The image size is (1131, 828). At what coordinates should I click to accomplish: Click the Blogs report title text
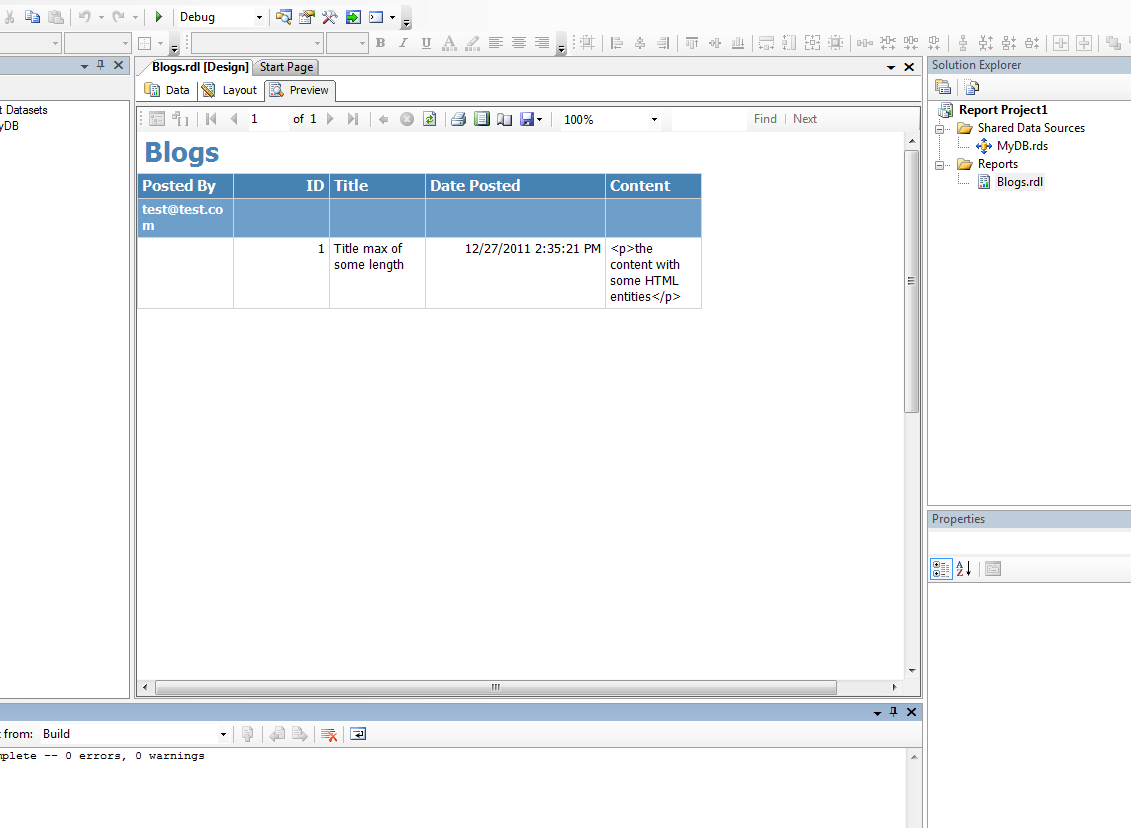182,153
